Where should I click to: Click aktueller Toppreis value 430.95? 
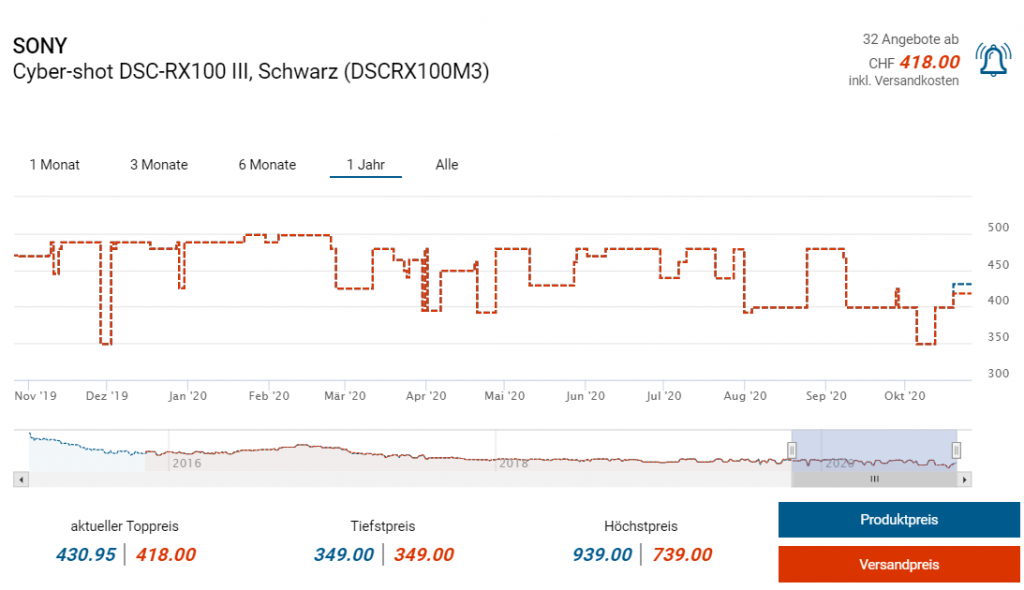[86, 555]
